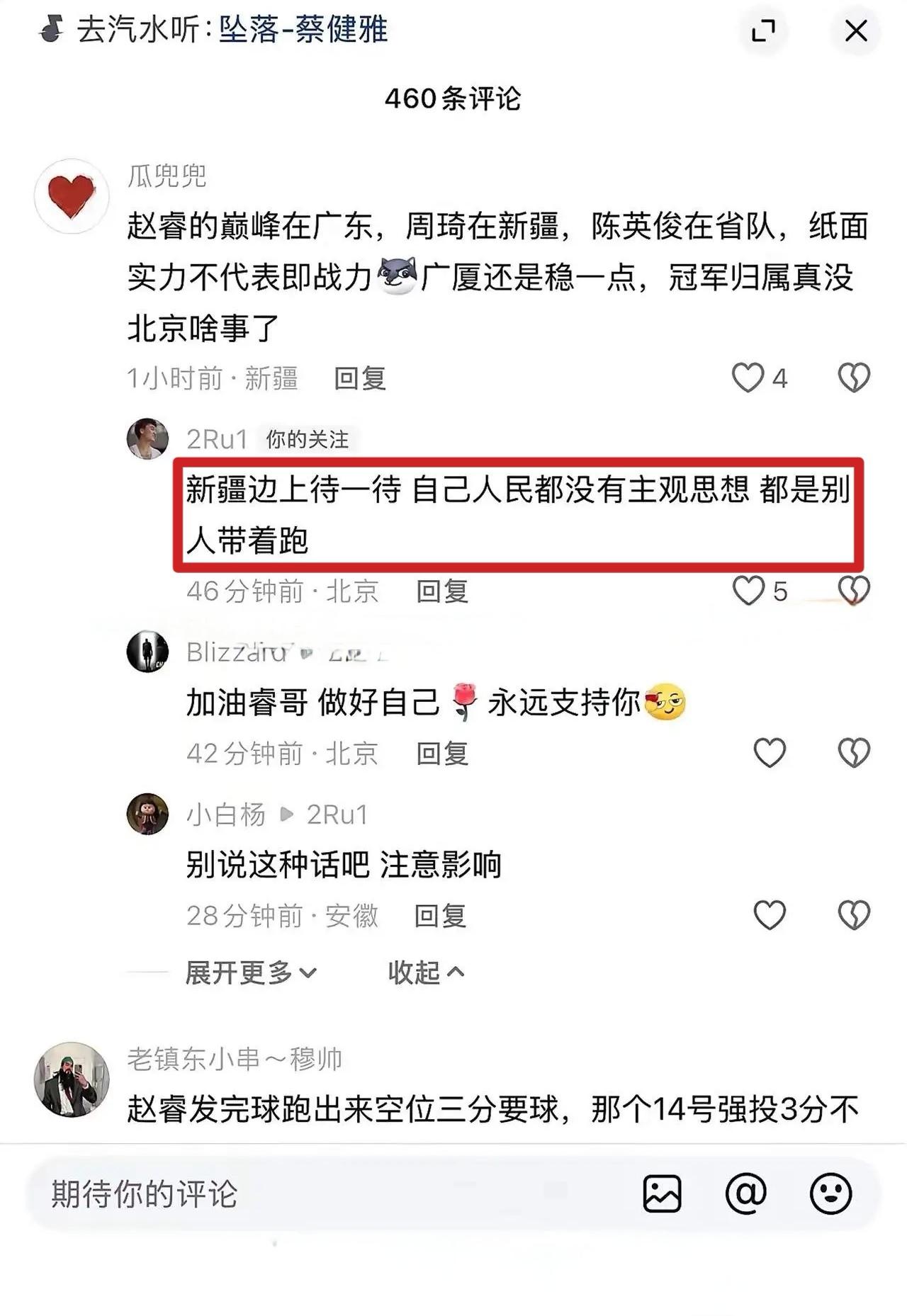
Task: Reply to 2Ru1's comment from 北京
Action: pyautogui.click(x=442, y=591)
